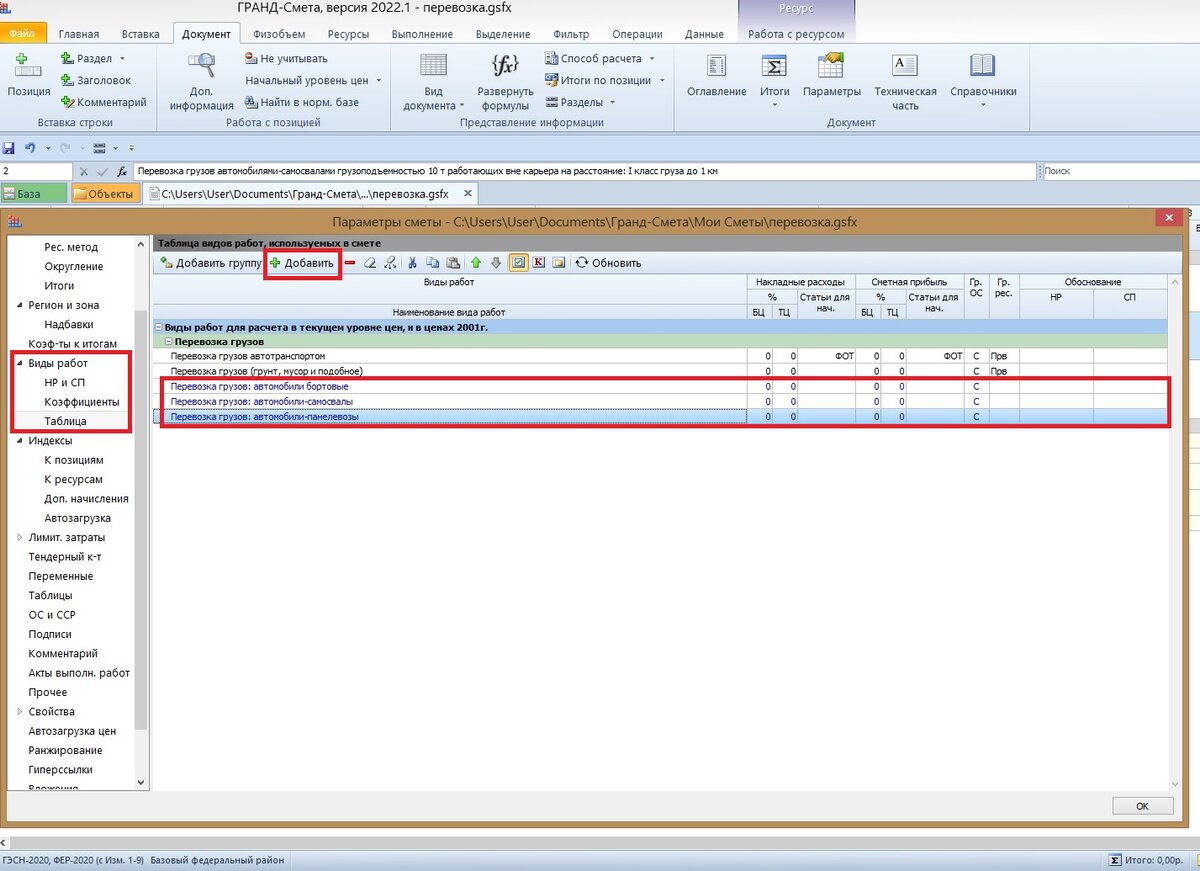1200x871 pixels.
Task: Select НР и СП tree item
Action: (x=65, y=382)
